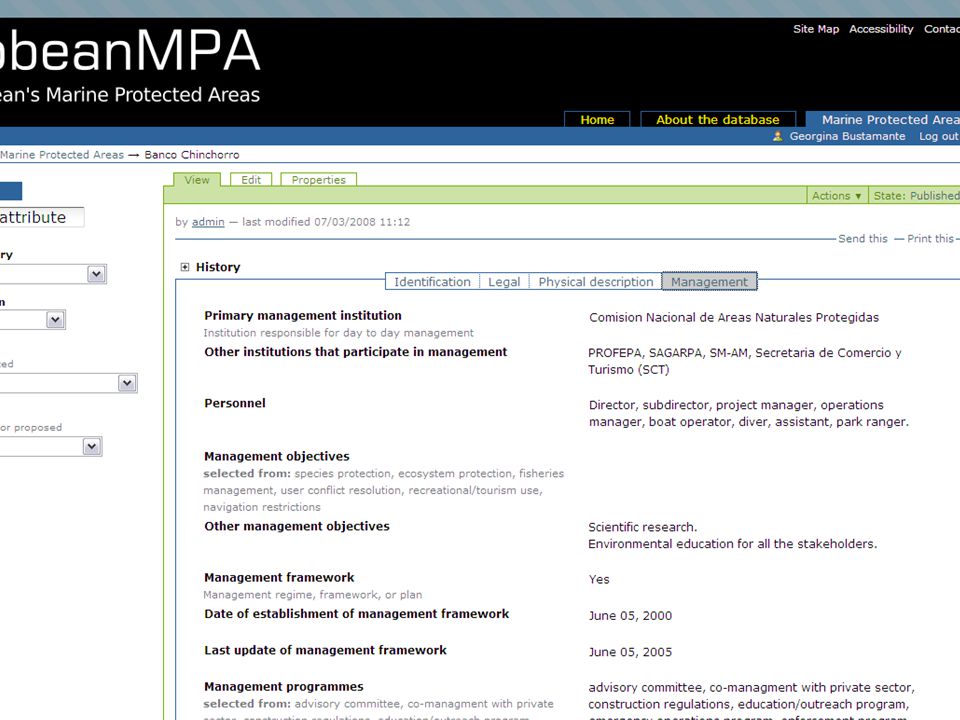Click Marine Protected Areas breadcrumb link

coord(62,155)
